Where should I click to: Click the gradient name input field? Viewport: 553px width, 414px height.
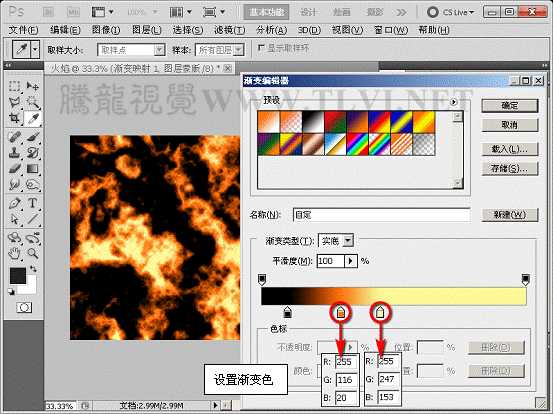[x=382, y=215]
